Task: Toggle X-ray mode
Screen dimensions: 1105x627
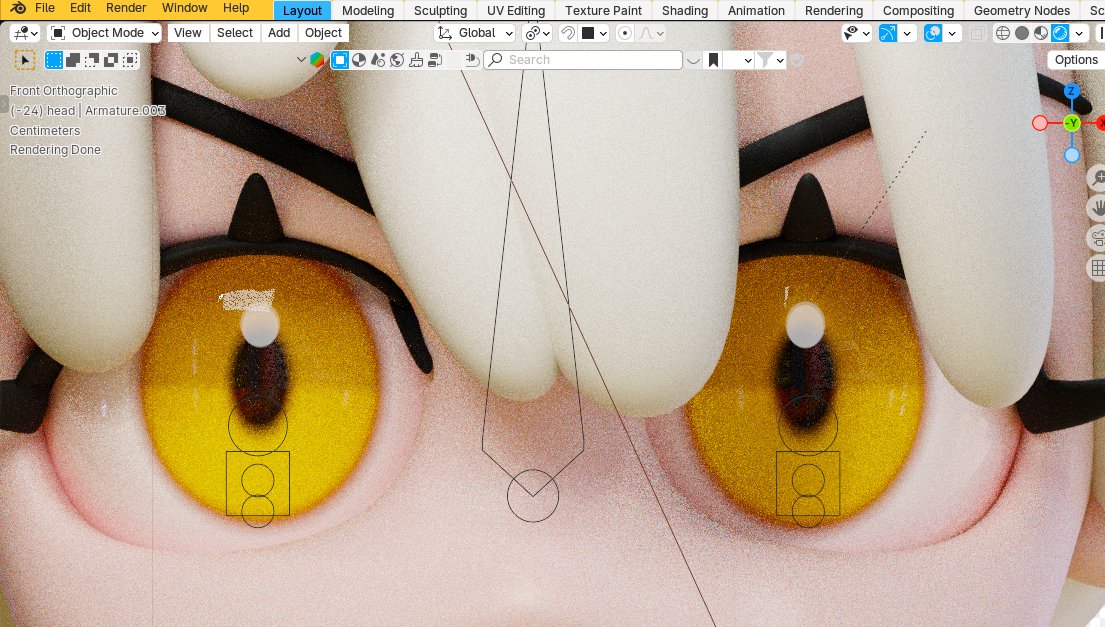Action: point(977,33)
